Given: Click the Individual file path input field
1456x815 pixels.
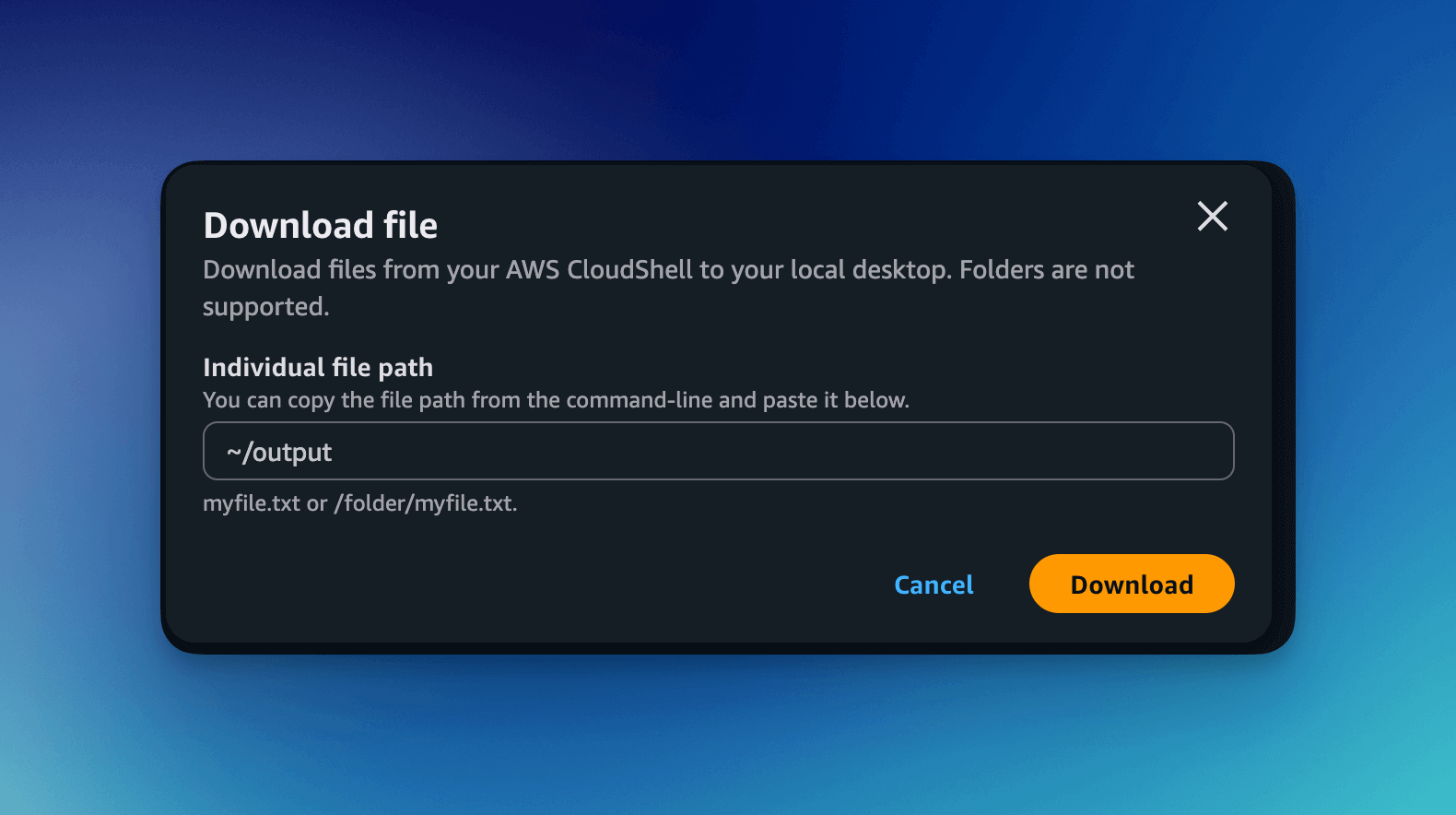Looking at the screenshot, I should (x=718, y=451).
